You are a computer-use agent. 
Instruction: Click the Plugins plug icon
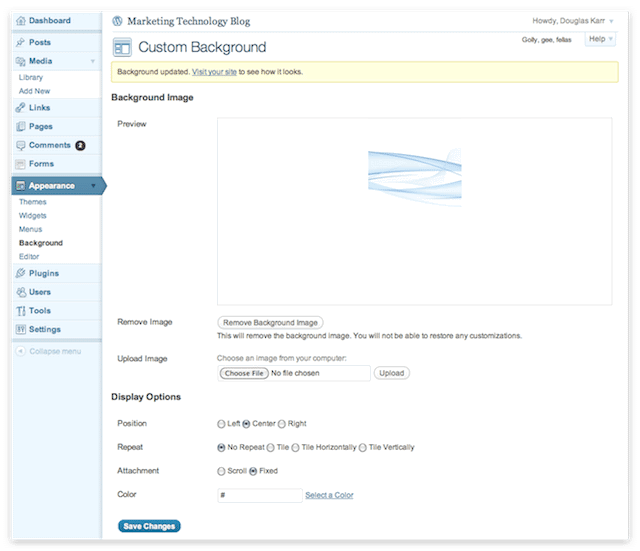[20, 273]
